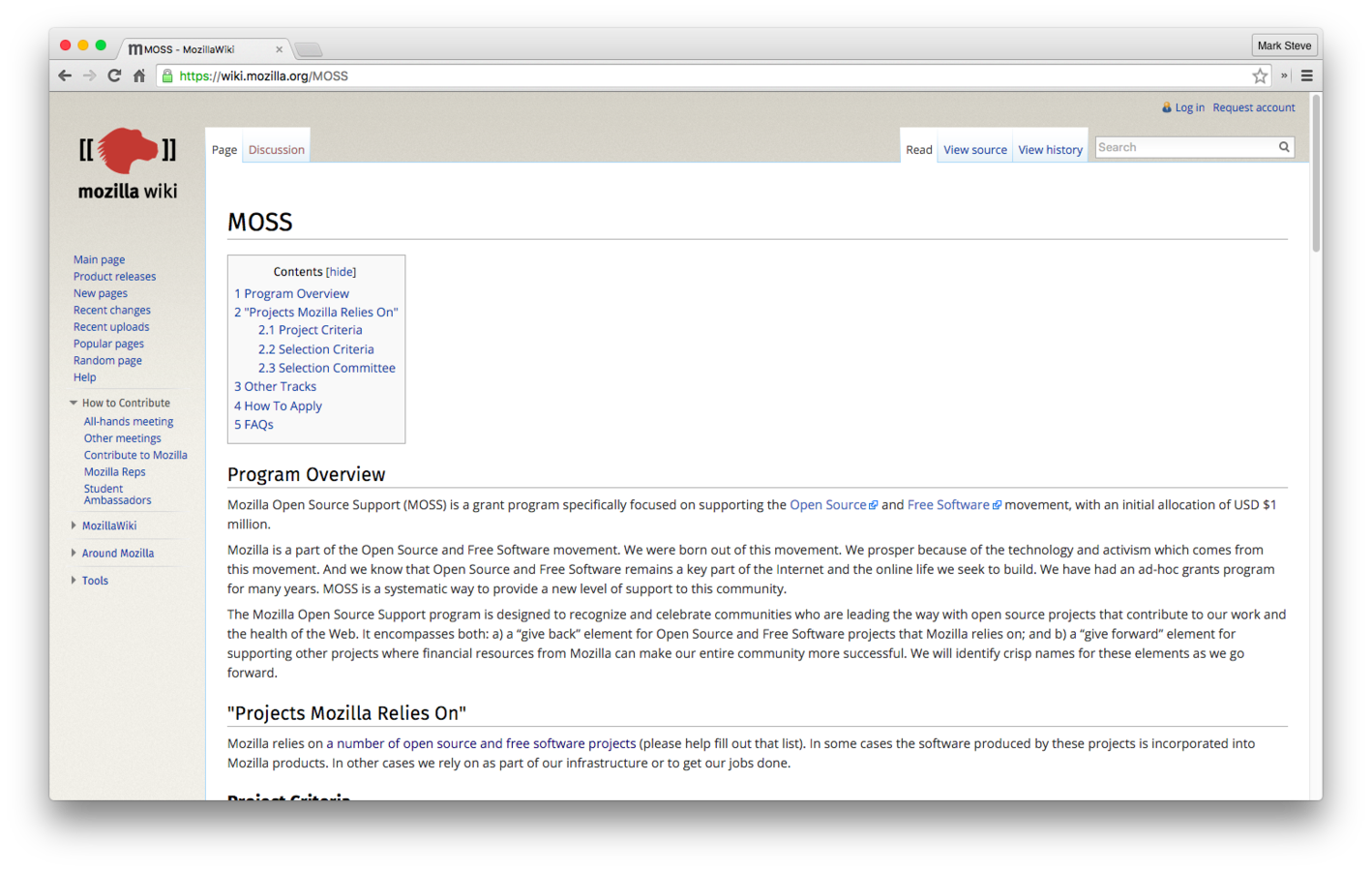Open Mozilla Reps link
1372x871 pixels.
tap(114, 472)
